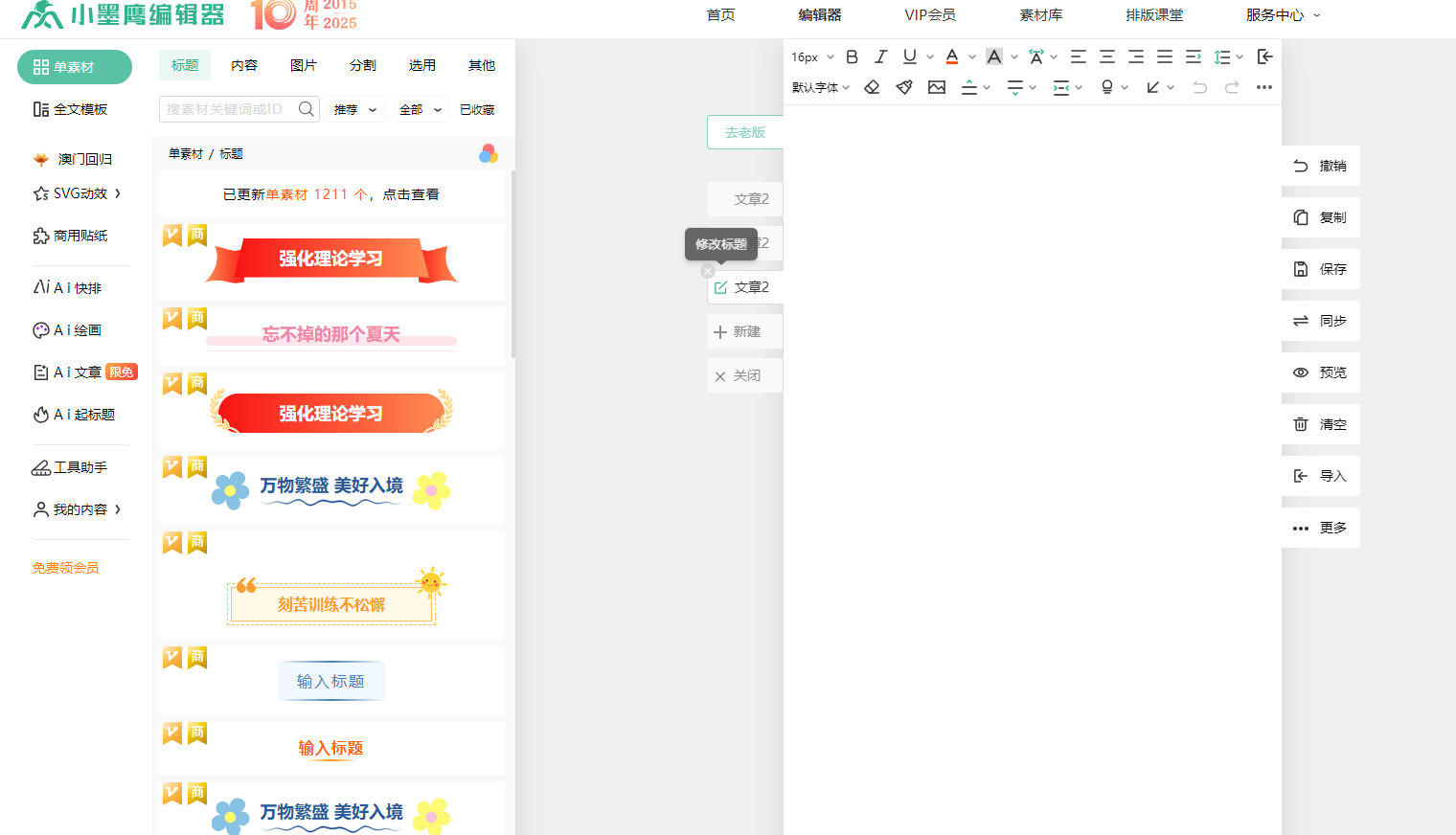This screenshot has height=835, width=1456.
Task: Center-align text using the toolbar icon
Action: (1107, 57)
